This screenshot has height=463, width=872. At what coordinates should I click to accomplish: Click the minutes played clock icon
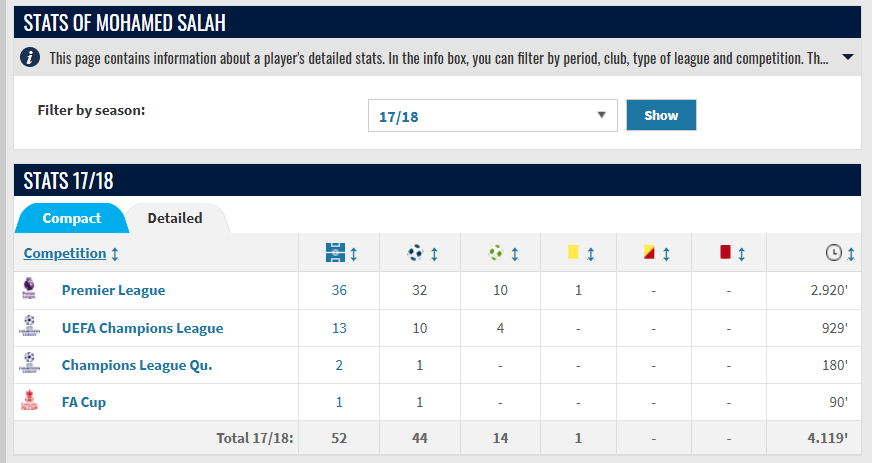click(834, 253)
